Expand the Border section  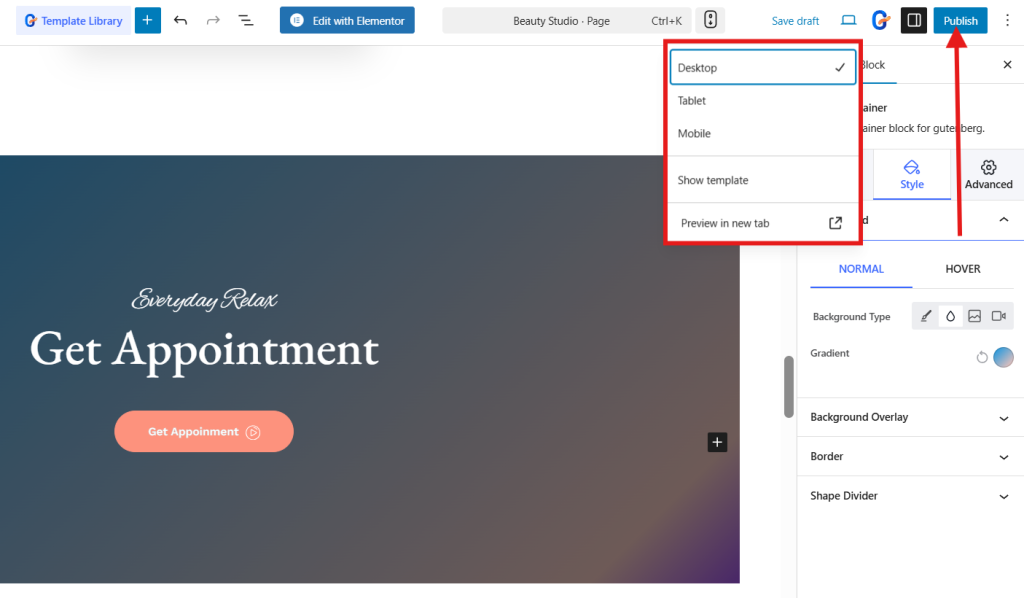910,456
